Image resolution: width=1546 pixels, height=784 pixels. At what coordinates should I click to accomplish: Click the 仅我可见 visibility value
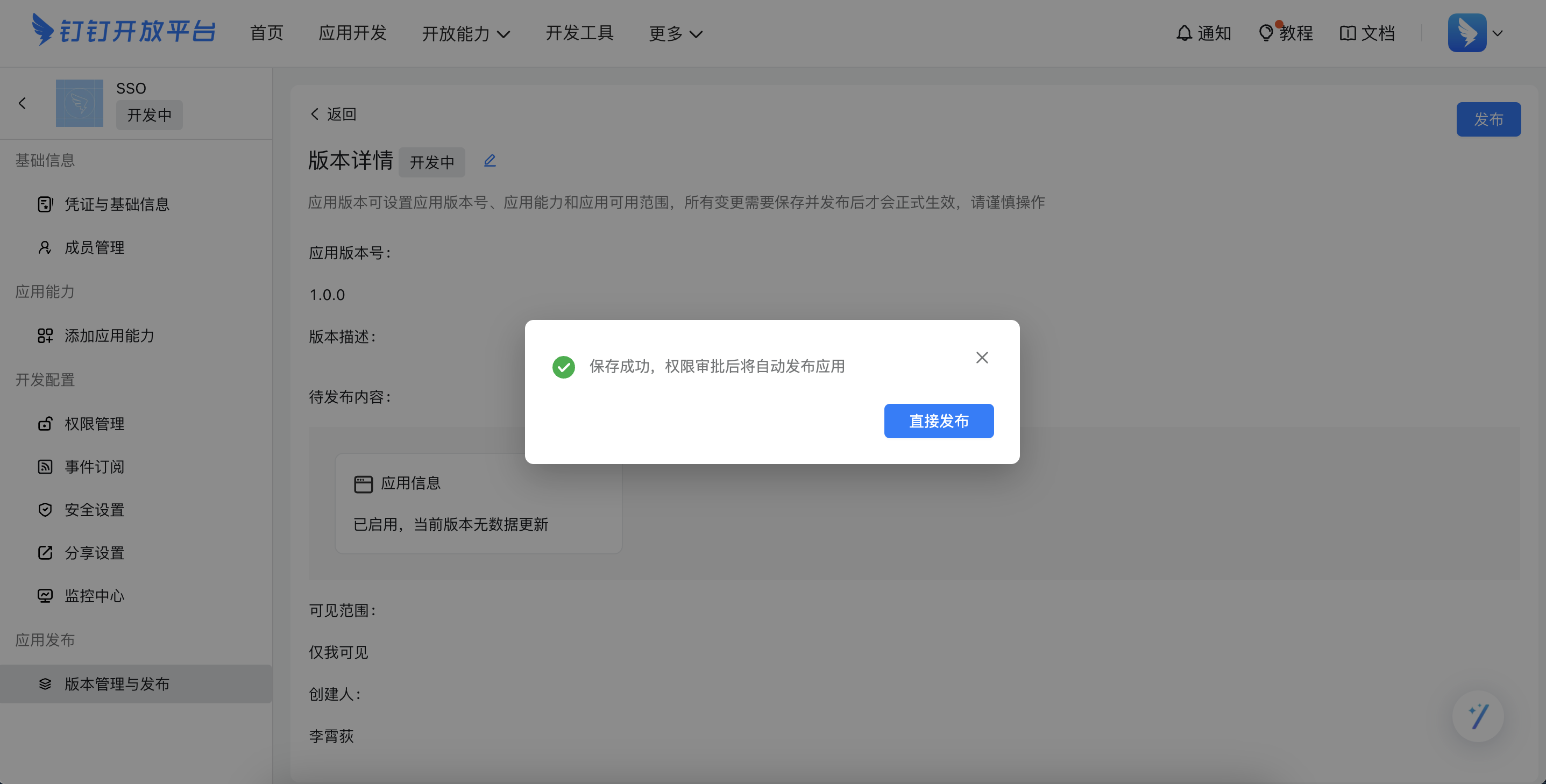[x=338, y=653]
